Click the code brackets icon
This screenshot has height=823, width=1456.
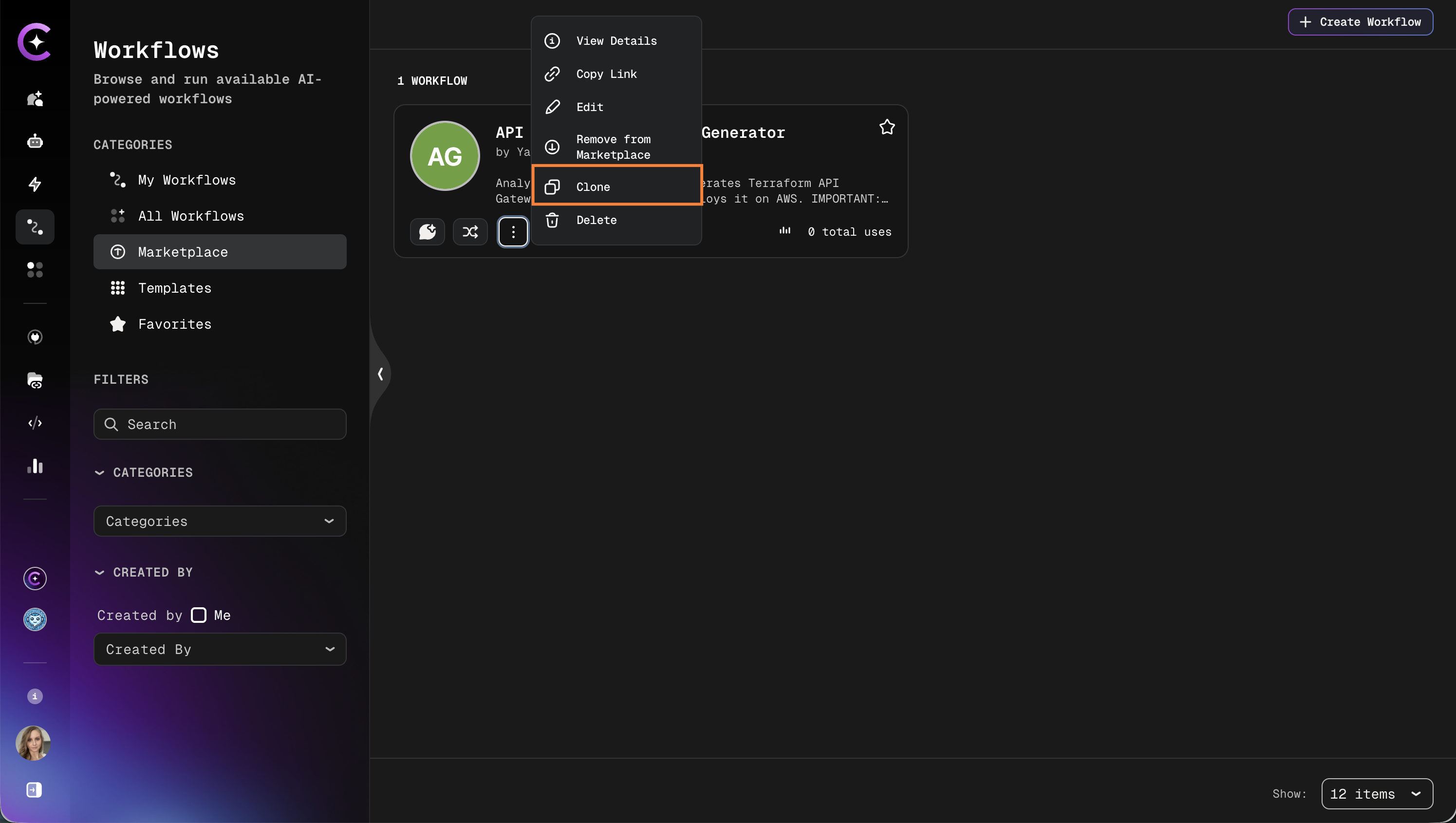click(35, 423)
